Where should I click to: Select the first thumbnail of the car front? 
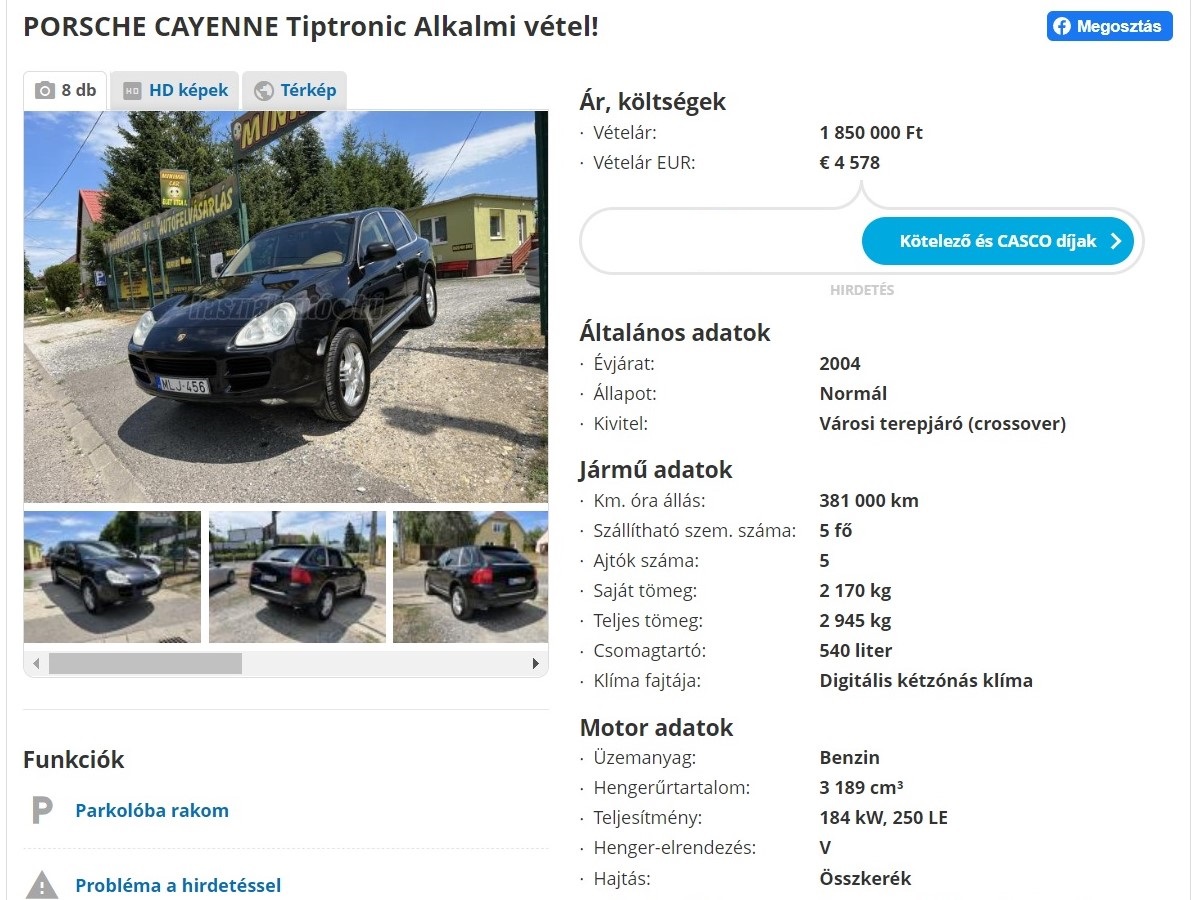112,577
